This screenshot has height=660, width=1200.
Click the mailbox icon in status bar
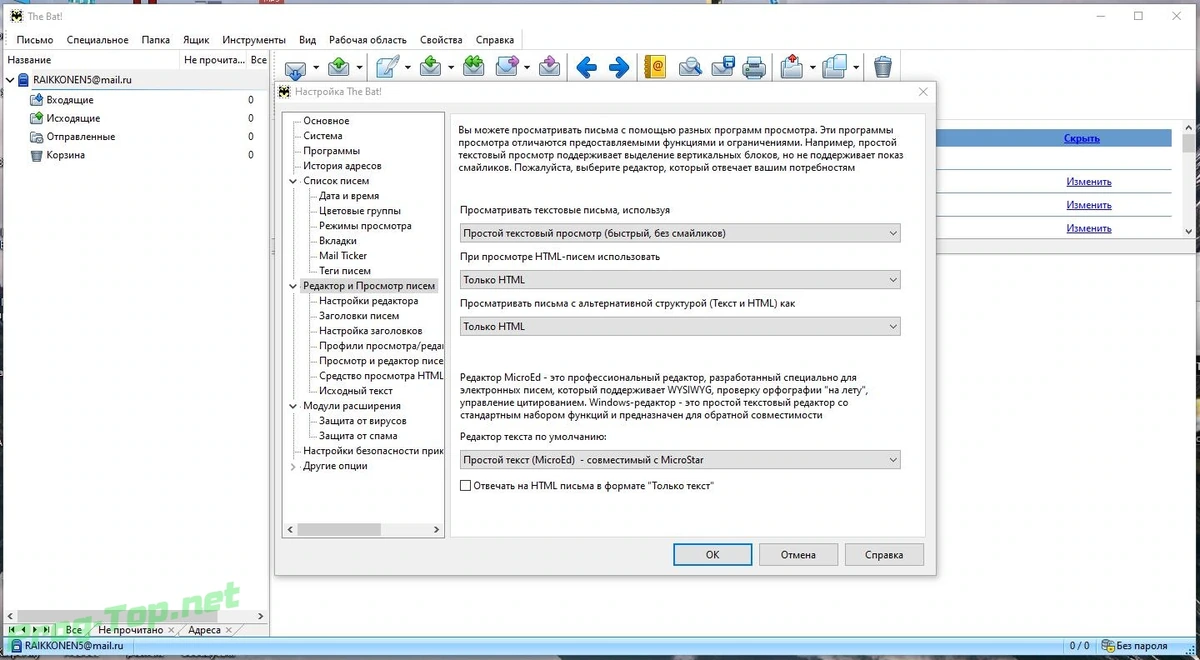coord(15,647)
